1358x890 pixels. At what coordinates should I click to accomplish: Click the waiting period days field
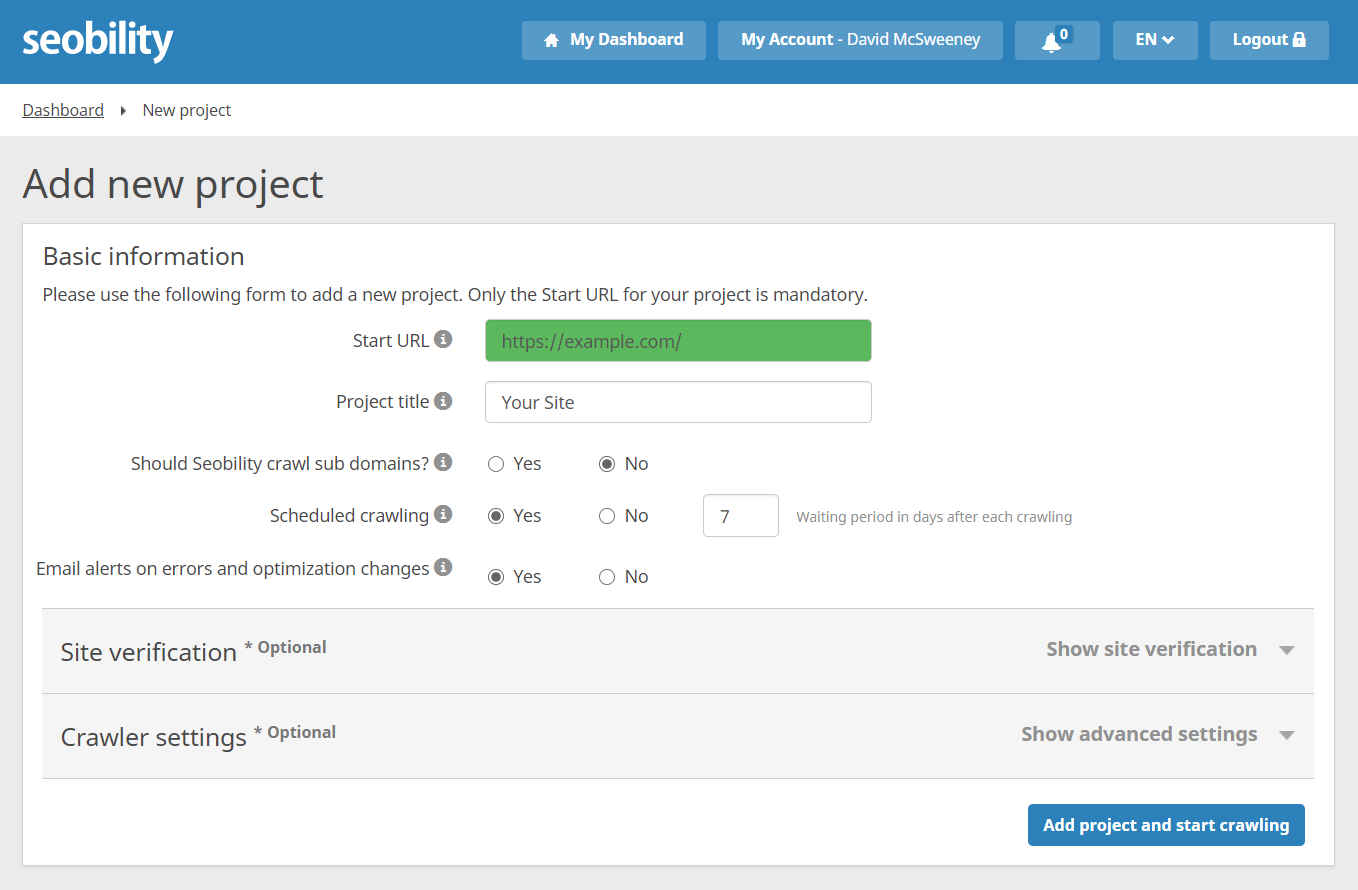740,516
